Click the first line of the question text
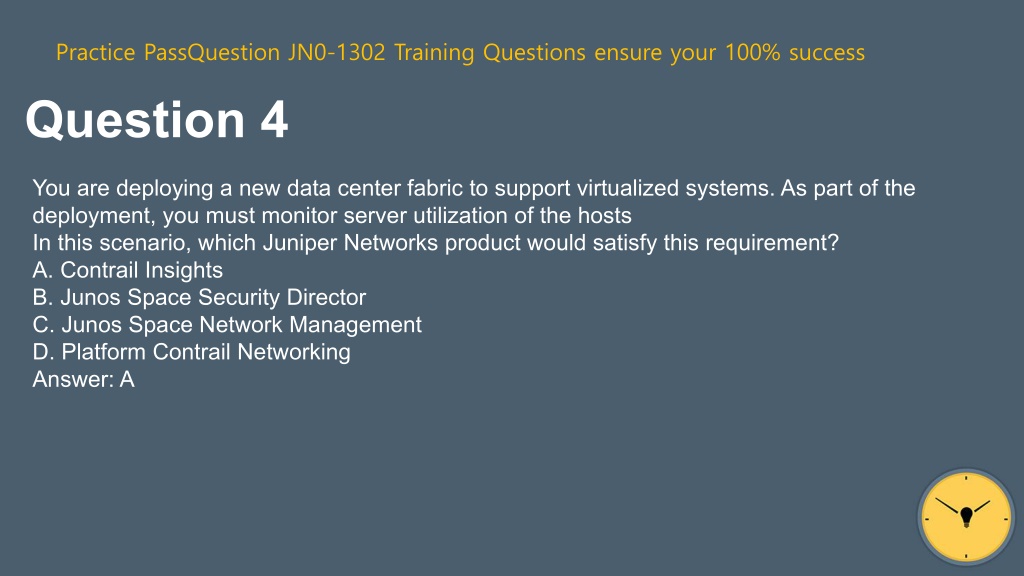 coord(473,188)
